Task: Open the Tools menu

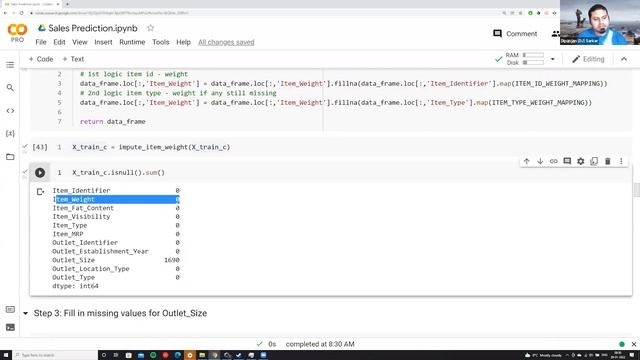Action: coord(160,42)
